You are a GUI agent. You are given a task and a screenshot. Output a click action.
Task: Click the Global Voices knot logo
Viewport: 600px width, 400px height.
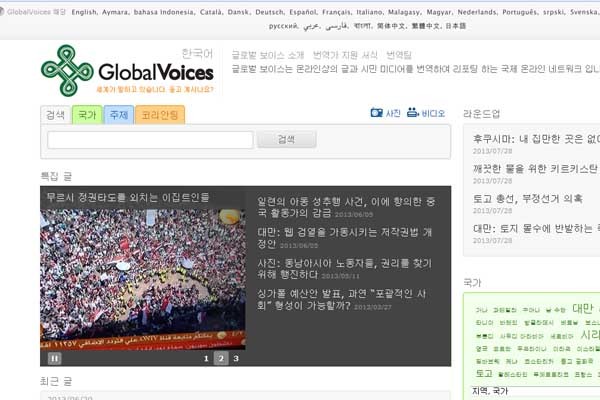67,70
